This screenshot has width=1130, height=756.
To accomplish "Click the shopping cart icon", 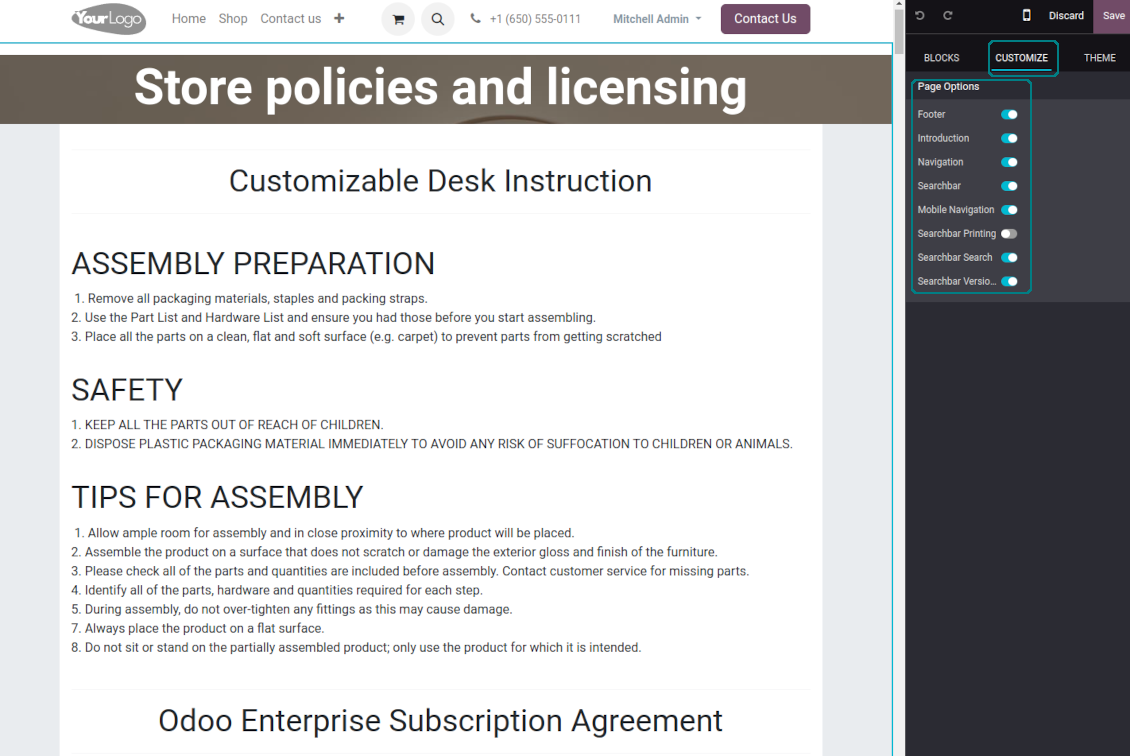I will pos(398,19).
